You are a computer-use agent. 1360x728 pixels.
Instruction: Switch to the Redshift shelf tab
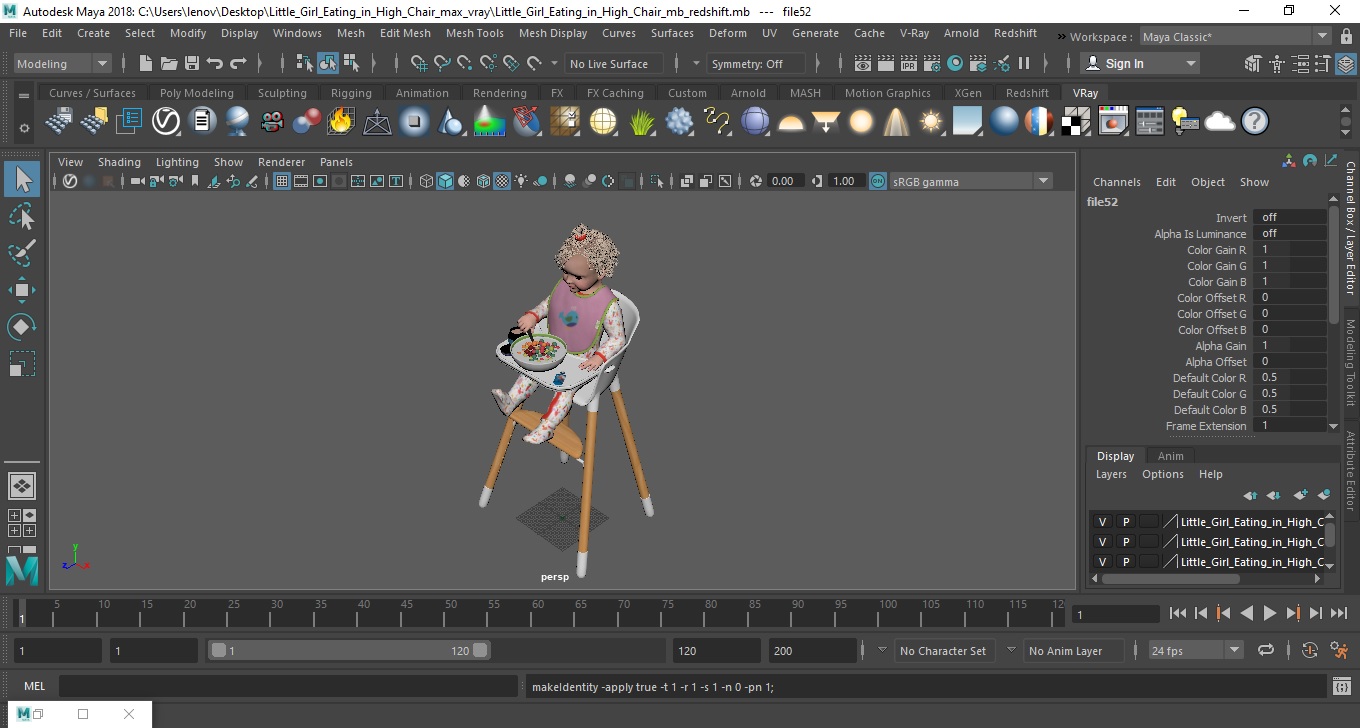[x=1027, y=93]
